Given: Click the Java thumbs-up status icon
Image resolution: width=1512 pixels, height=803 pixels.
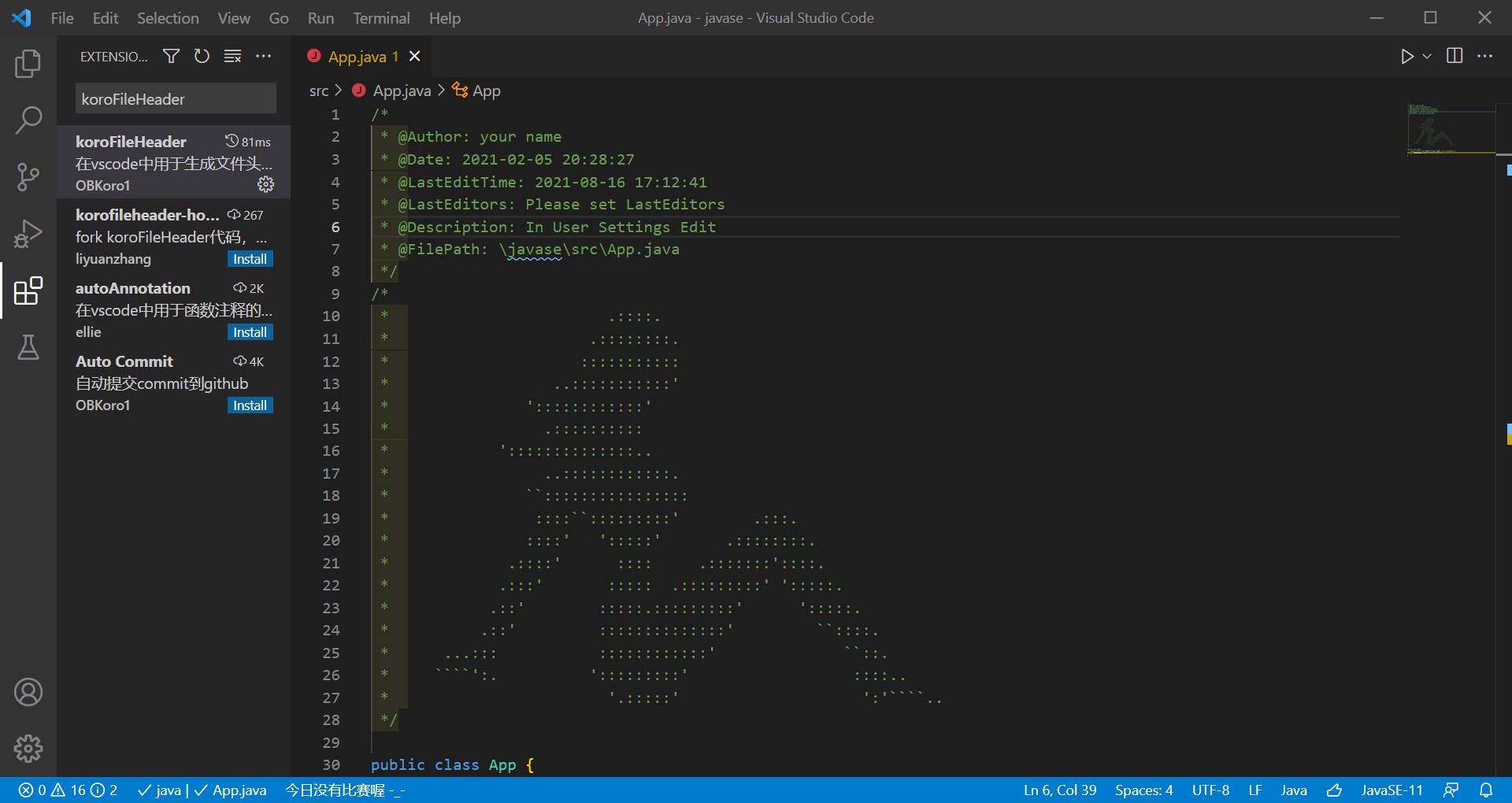Looking at the screenshot, I should pyautogui.click(x=1334, y=790).
